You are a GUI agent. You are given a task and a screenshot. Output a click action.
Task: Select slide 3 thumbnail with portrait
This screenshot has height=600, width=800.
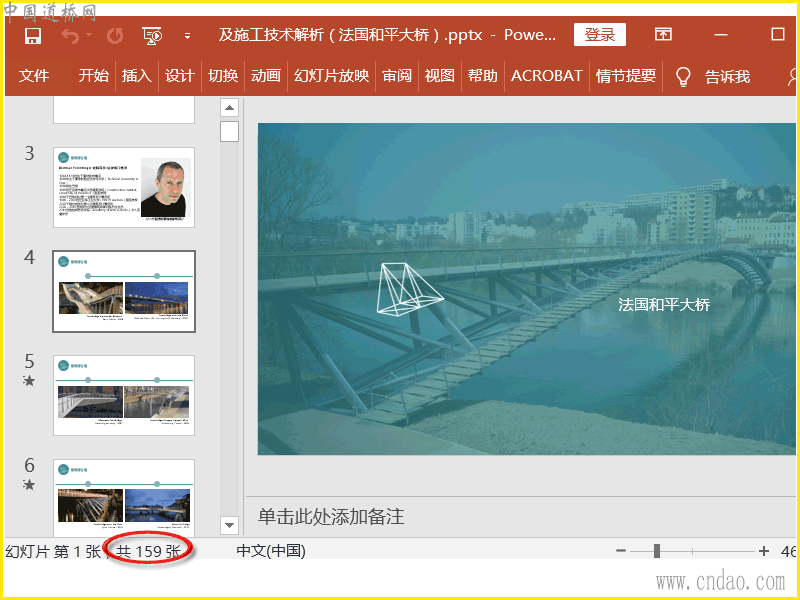[124, 187]
